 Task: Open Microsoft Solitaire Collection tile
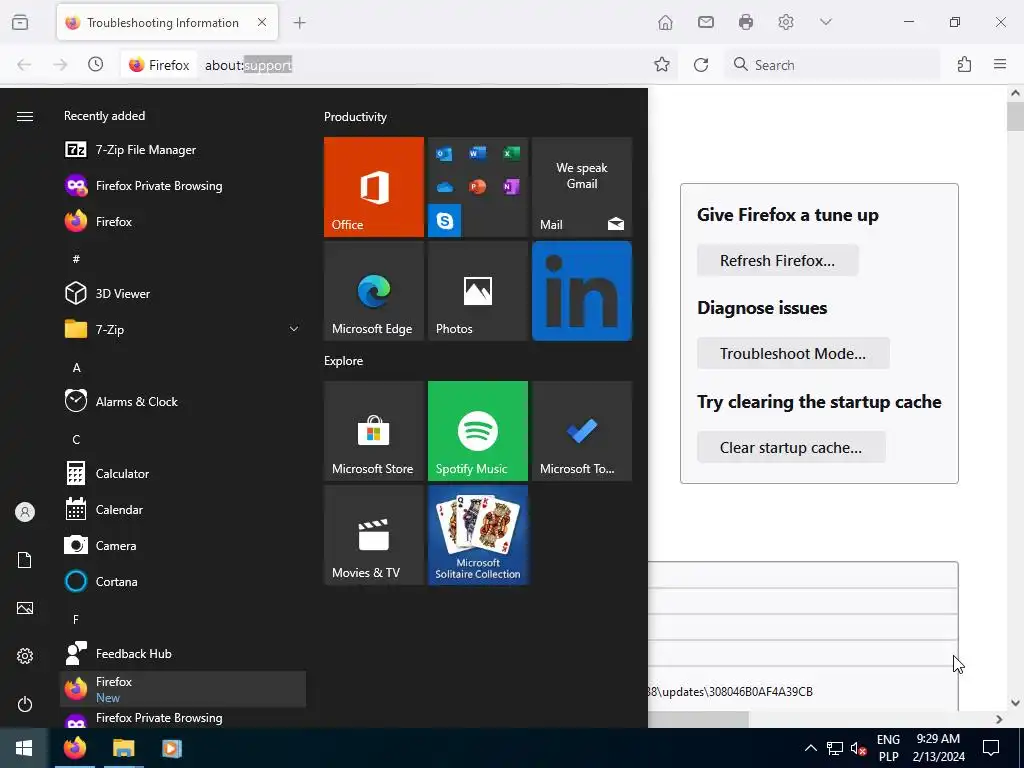(478, 535)
